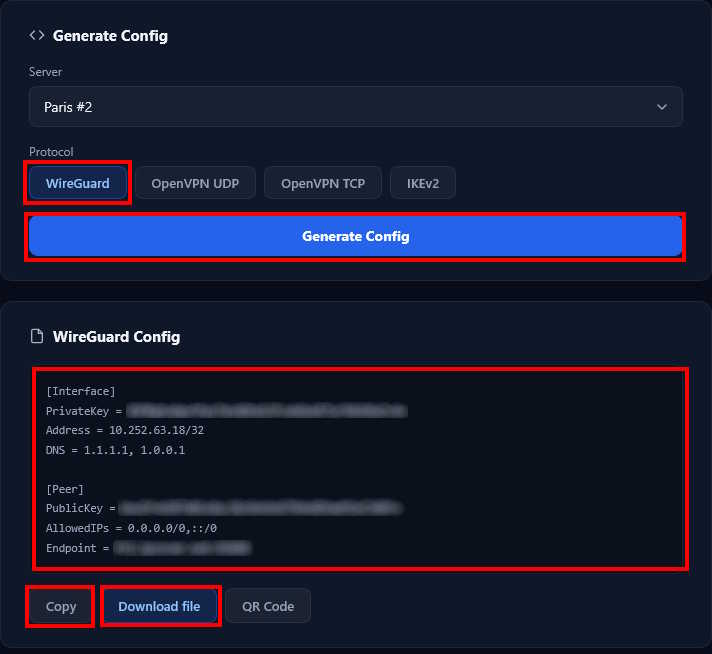
Task: Select the IKEv2 protocol
Action: 423,183
